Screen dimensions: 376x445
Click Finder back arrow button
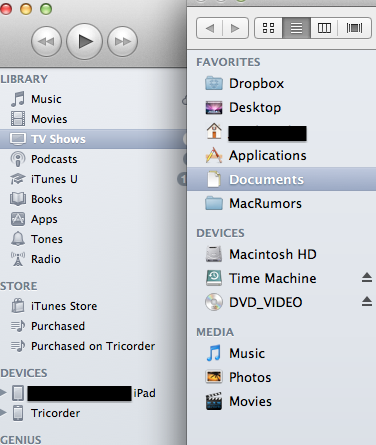[x=209, y=28]
